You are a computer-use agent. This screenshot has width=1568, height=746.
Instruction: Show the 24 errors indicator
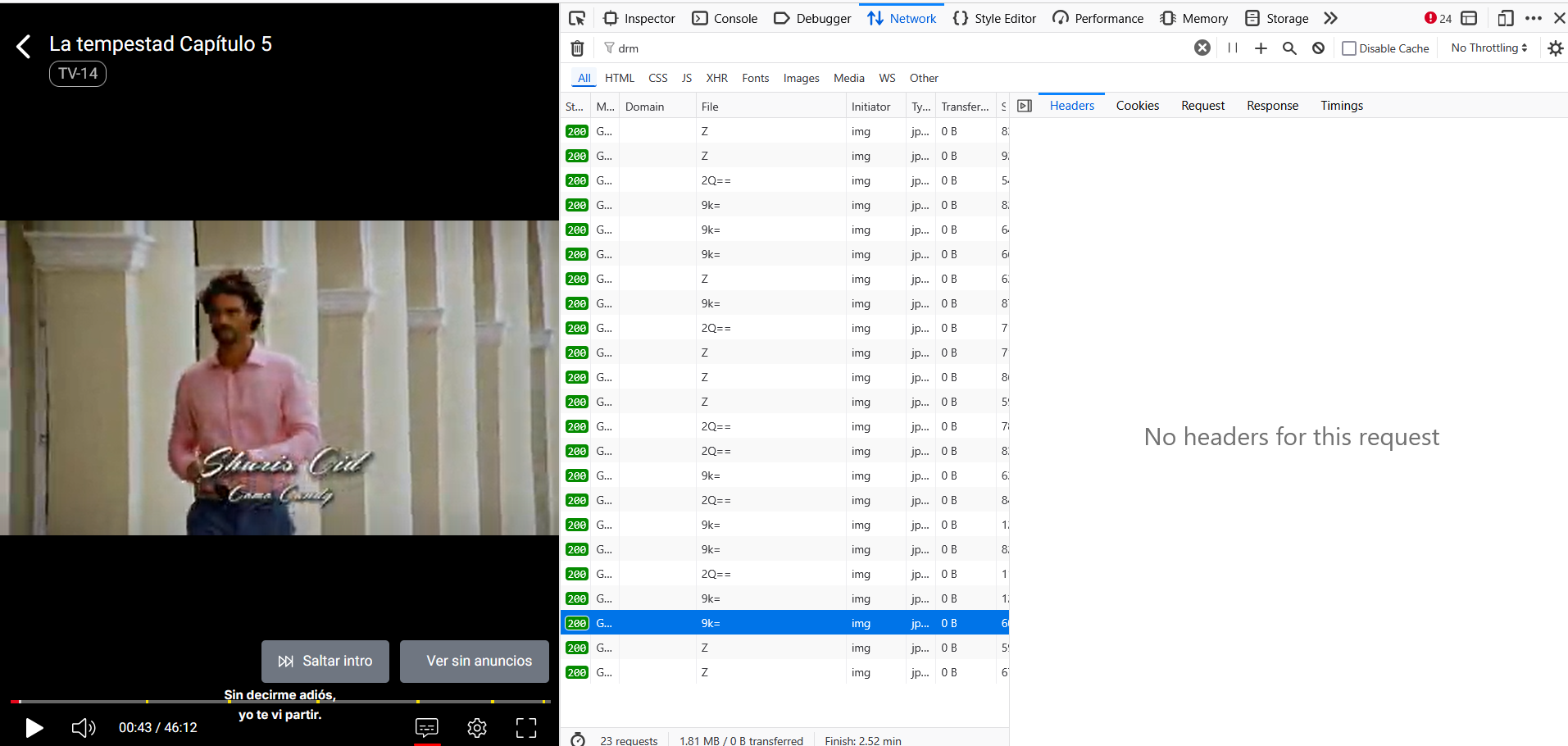[x=1438, y=18]
